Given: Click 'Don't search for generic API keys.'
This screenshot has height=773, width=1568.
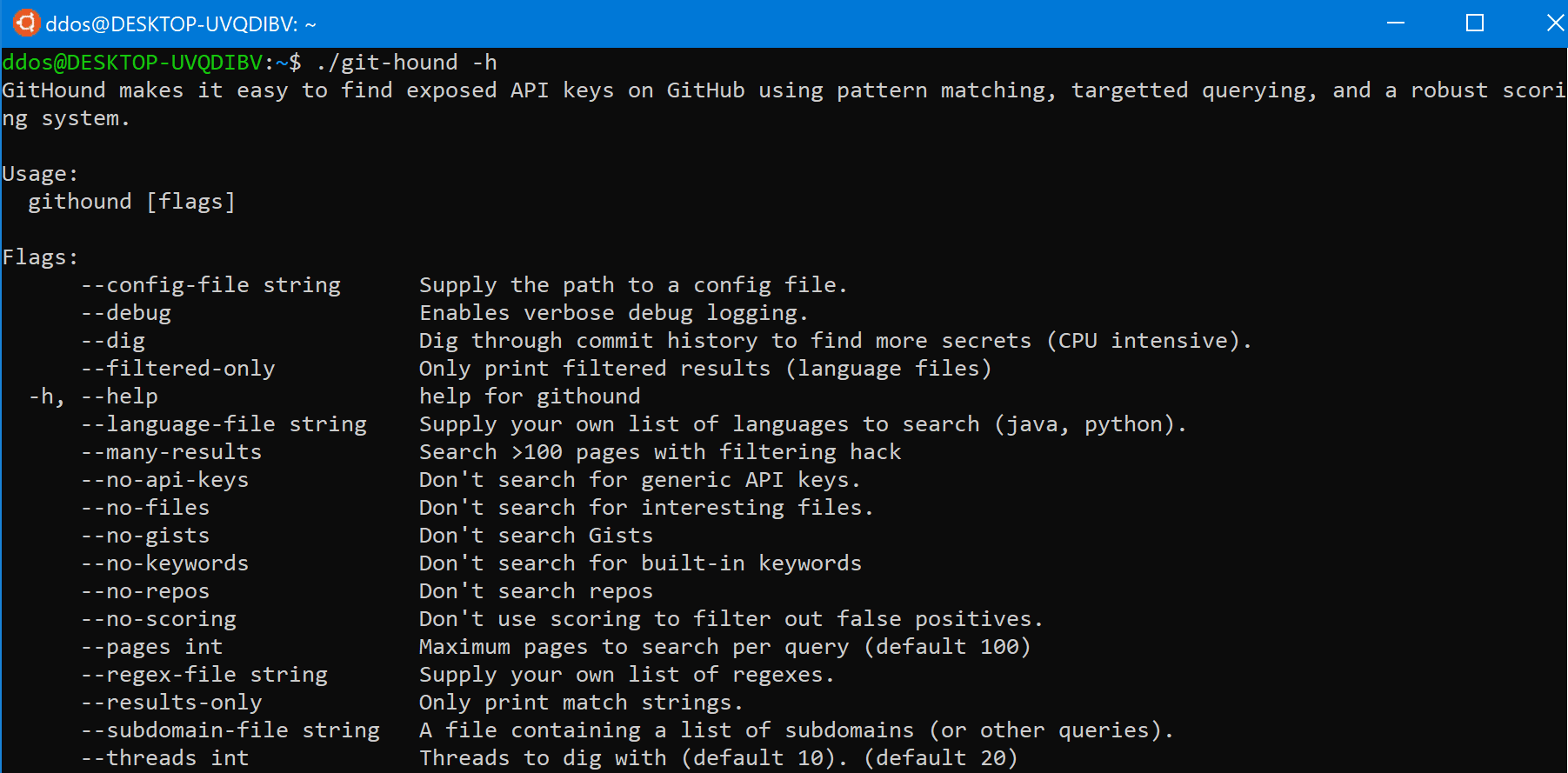Looking at the screenshot, I should (x=640, y=480).
